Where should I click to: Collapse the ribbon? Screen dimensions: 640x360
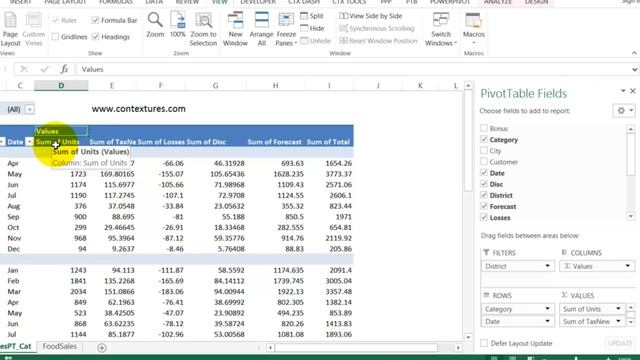tap(634, 53)
